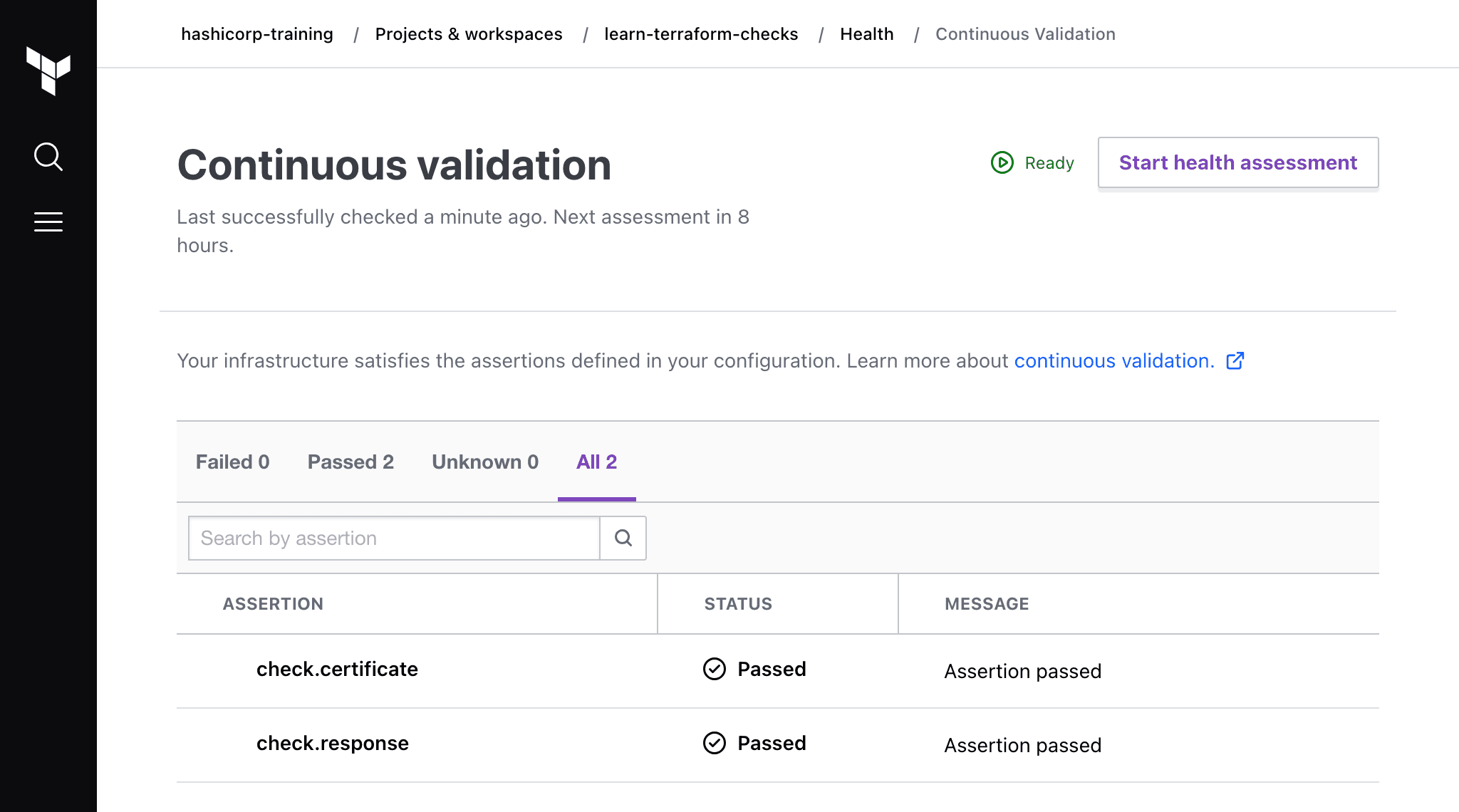Click the hashicorp-training breadcrumb link
1459x812 pixels.
[257, 34]
